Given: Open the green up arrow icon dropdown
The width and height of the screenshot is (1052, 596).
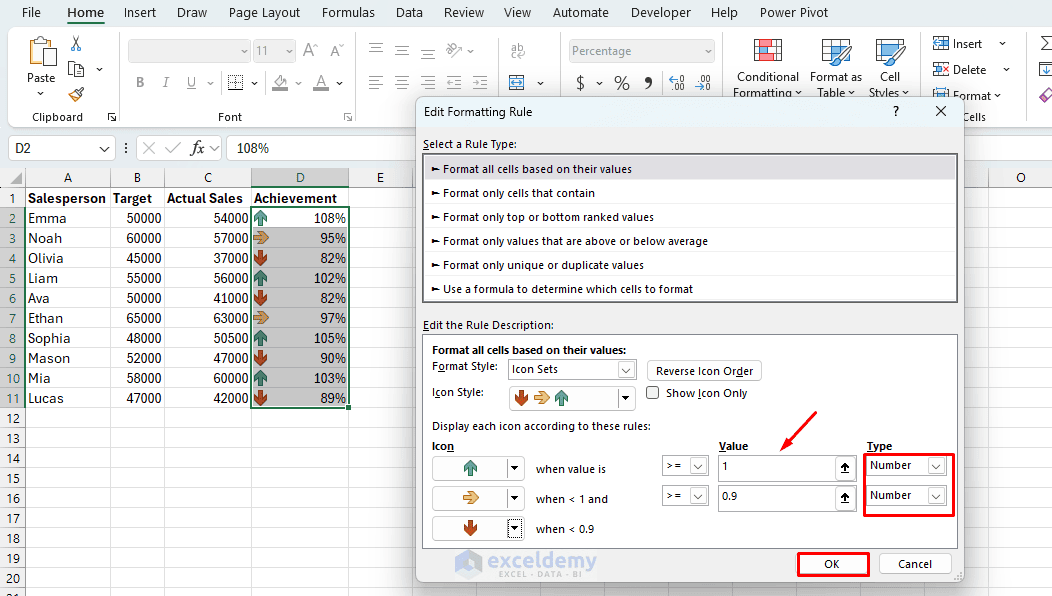Looking at the screenshot, I should 514,468.
